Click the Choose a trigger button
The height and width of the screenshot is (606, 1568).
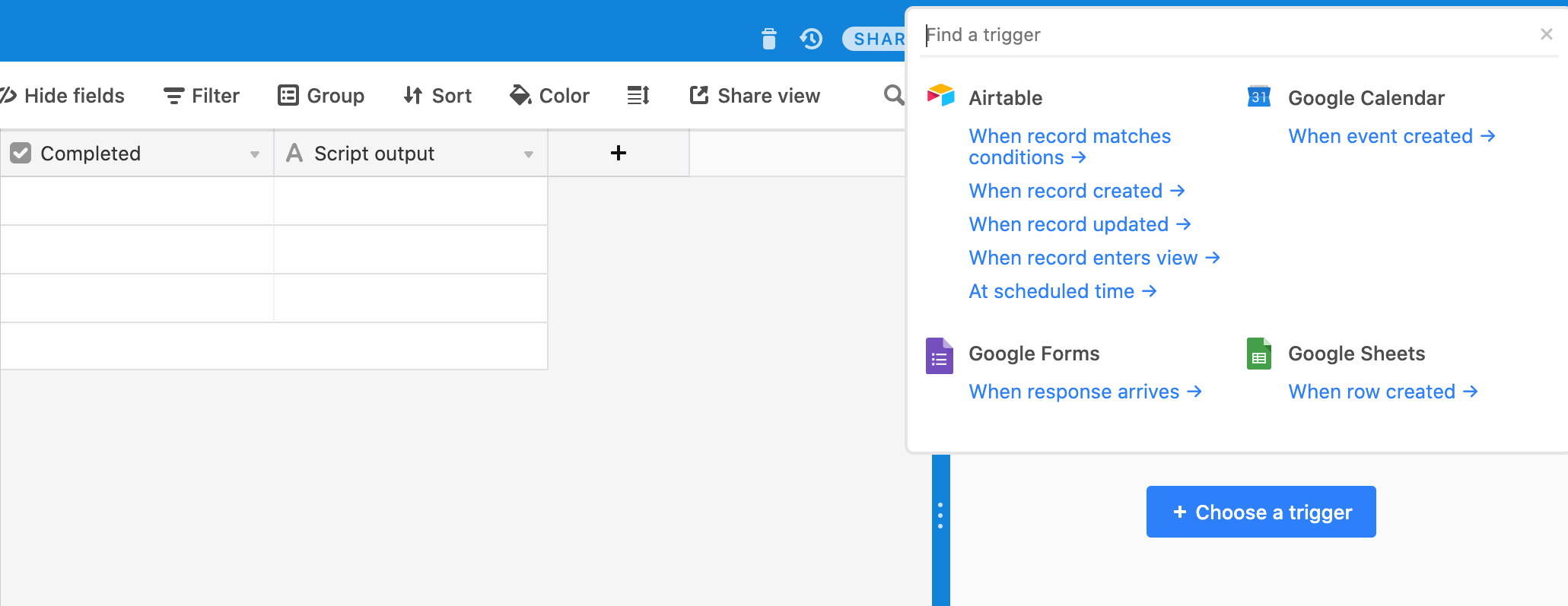tap(1261, 512)
